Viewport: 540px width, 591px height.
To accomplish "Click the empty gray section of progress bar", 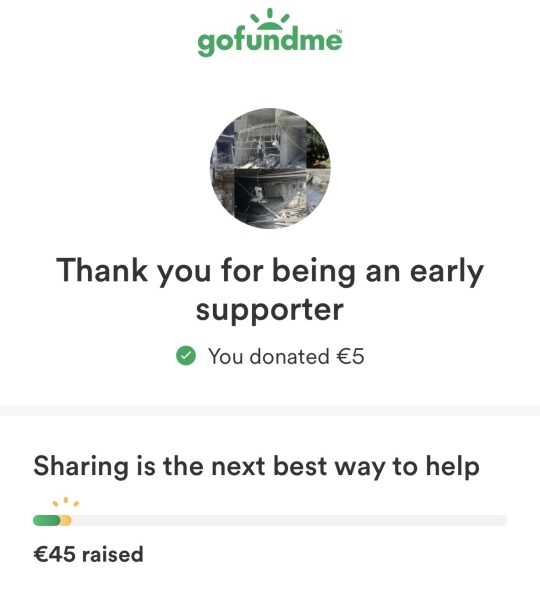I will pos(289,521).
